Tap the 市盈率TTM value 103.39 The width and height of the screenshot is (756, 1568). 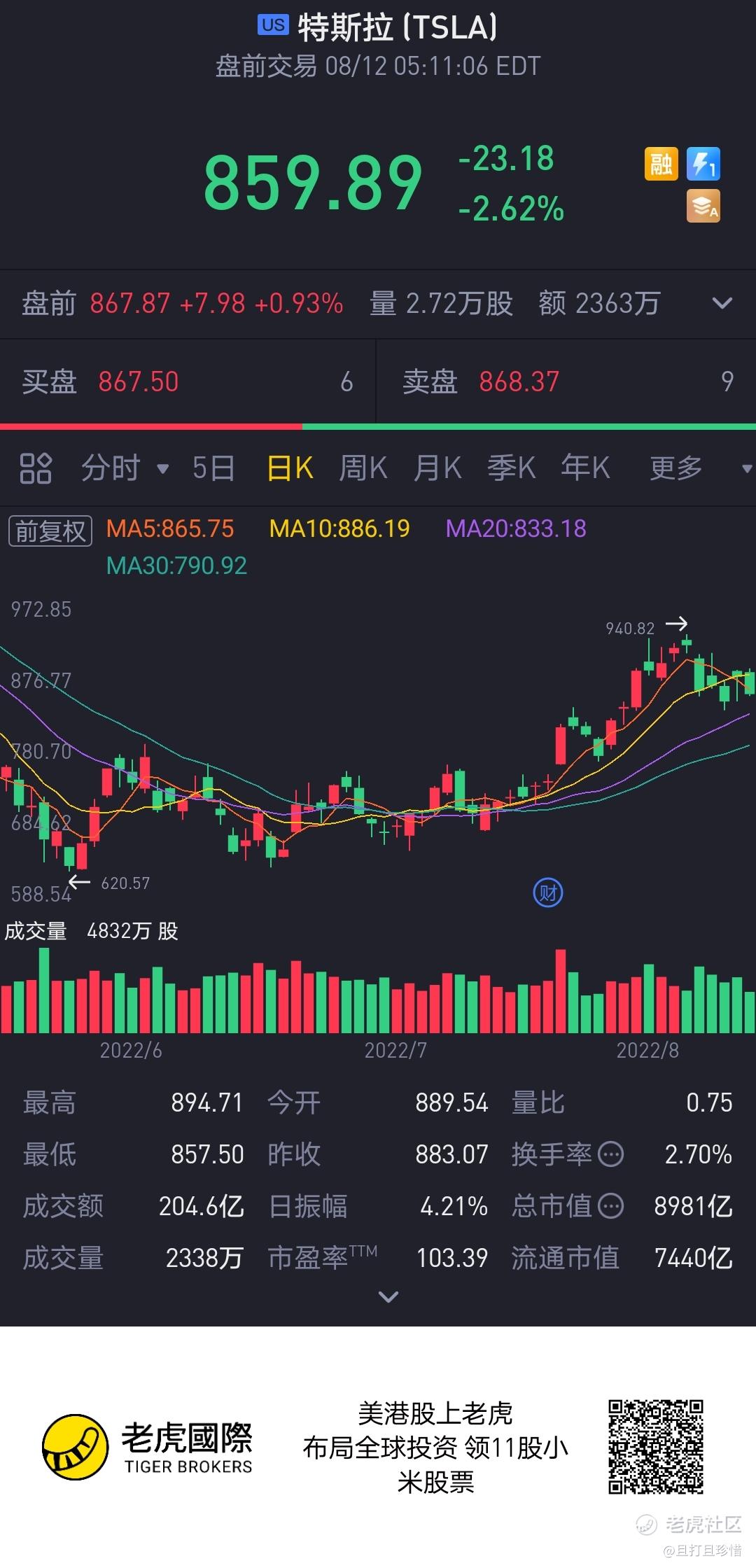(x=452, y=1259)
